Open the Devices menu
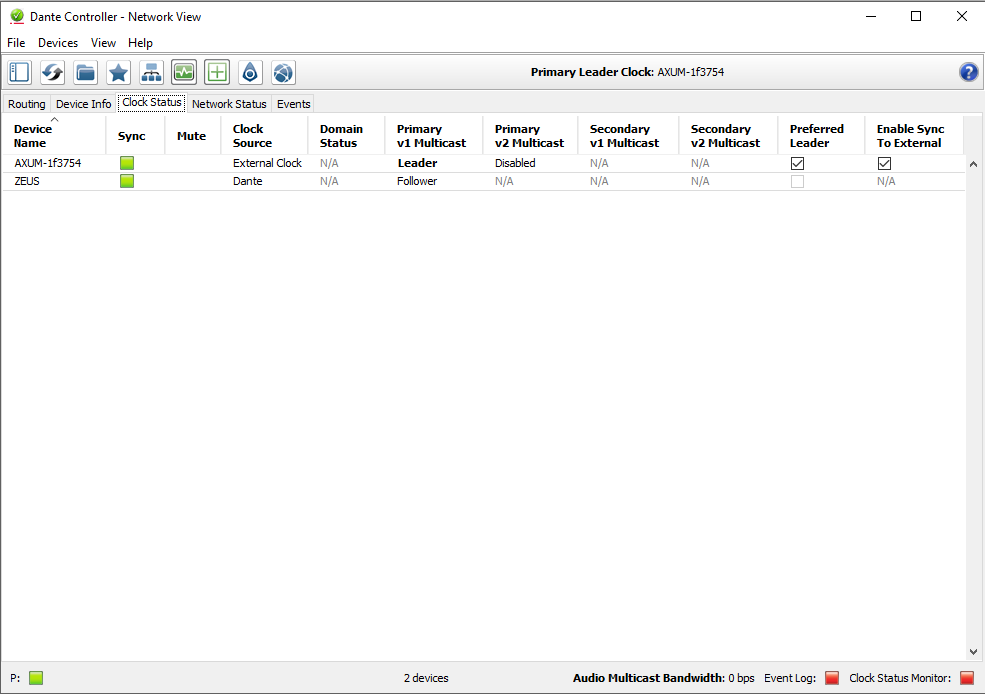The image size is (985, 694). coord(58,43)
